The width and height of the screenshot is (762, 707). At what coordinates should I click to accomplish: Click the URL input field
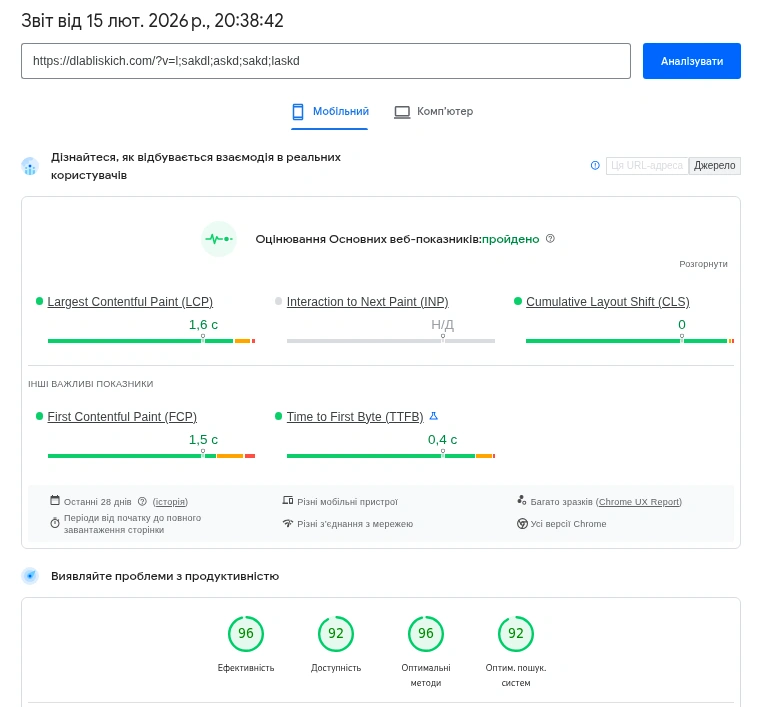[x=326, y=61]
